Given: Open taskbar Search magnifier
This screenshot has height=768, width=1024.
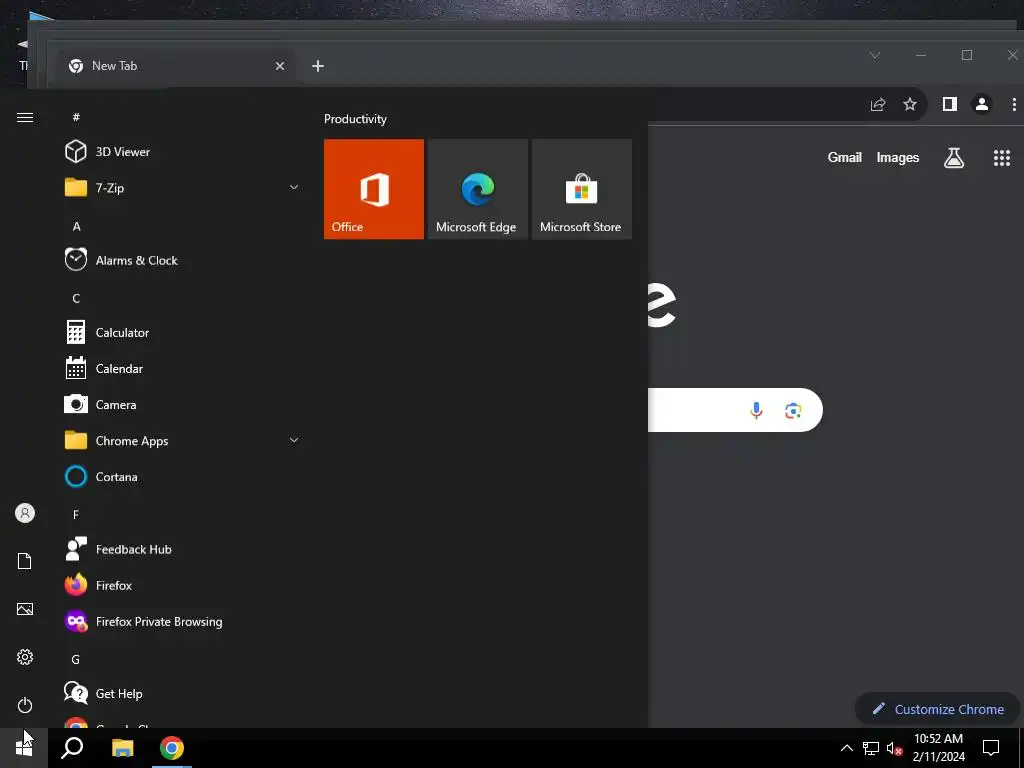Looking at the screenshot, I should click(72, 748).
